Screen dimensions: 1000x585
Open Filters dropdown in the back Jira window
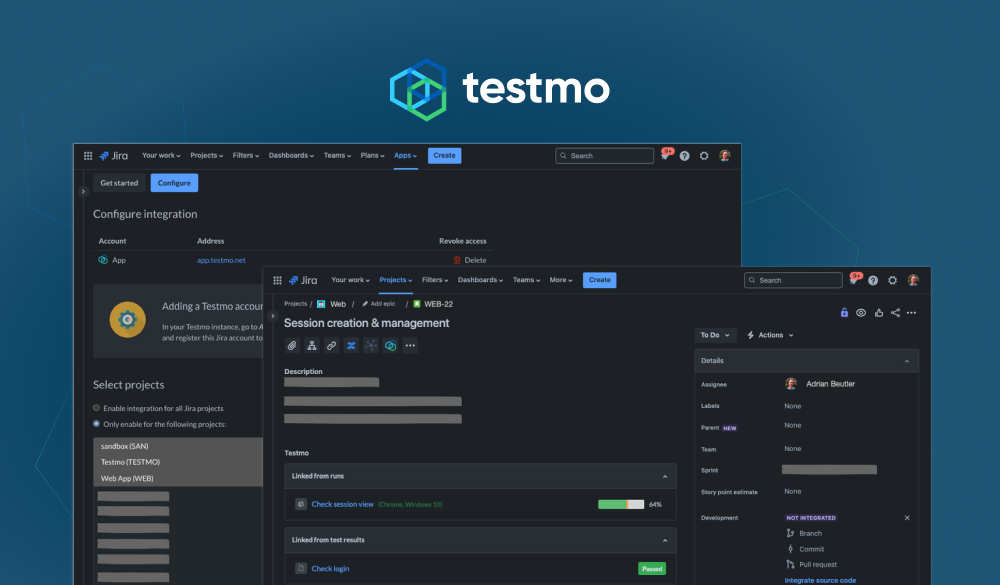coord(246,156)
